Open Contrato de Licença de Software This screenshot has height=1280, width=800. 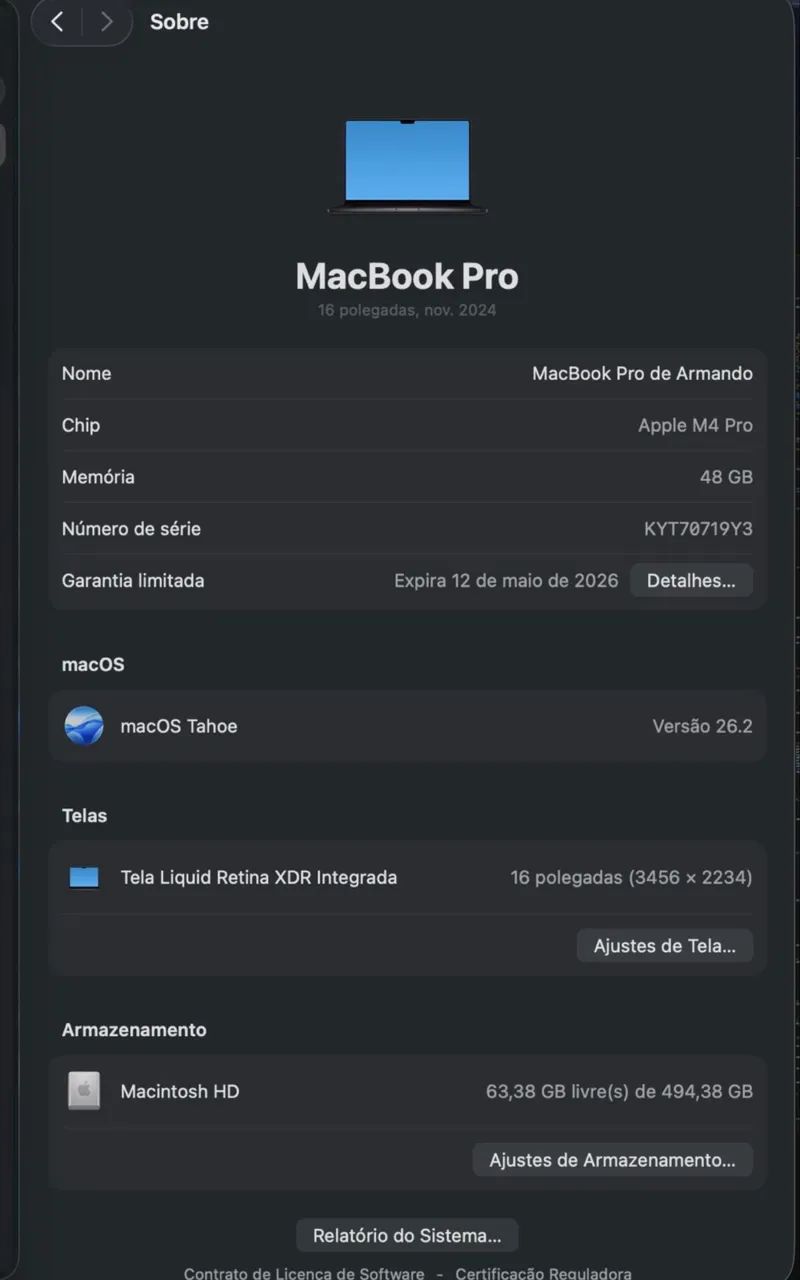[x=303, y=1273]
